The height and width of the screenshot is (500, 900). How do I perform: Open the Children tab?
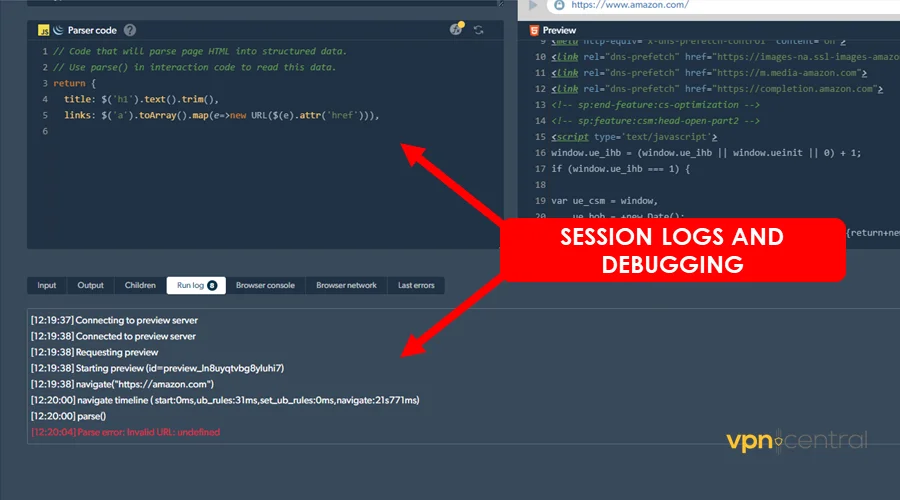(140, 285)
